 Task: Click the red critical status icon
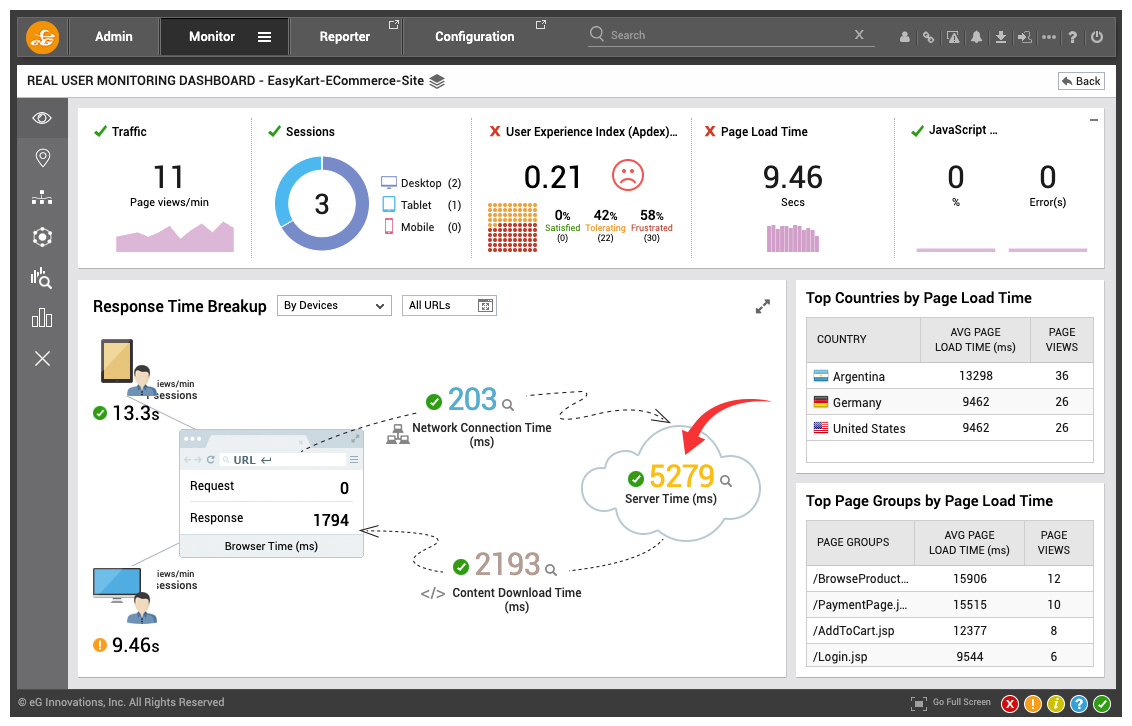coord(1010,704)
